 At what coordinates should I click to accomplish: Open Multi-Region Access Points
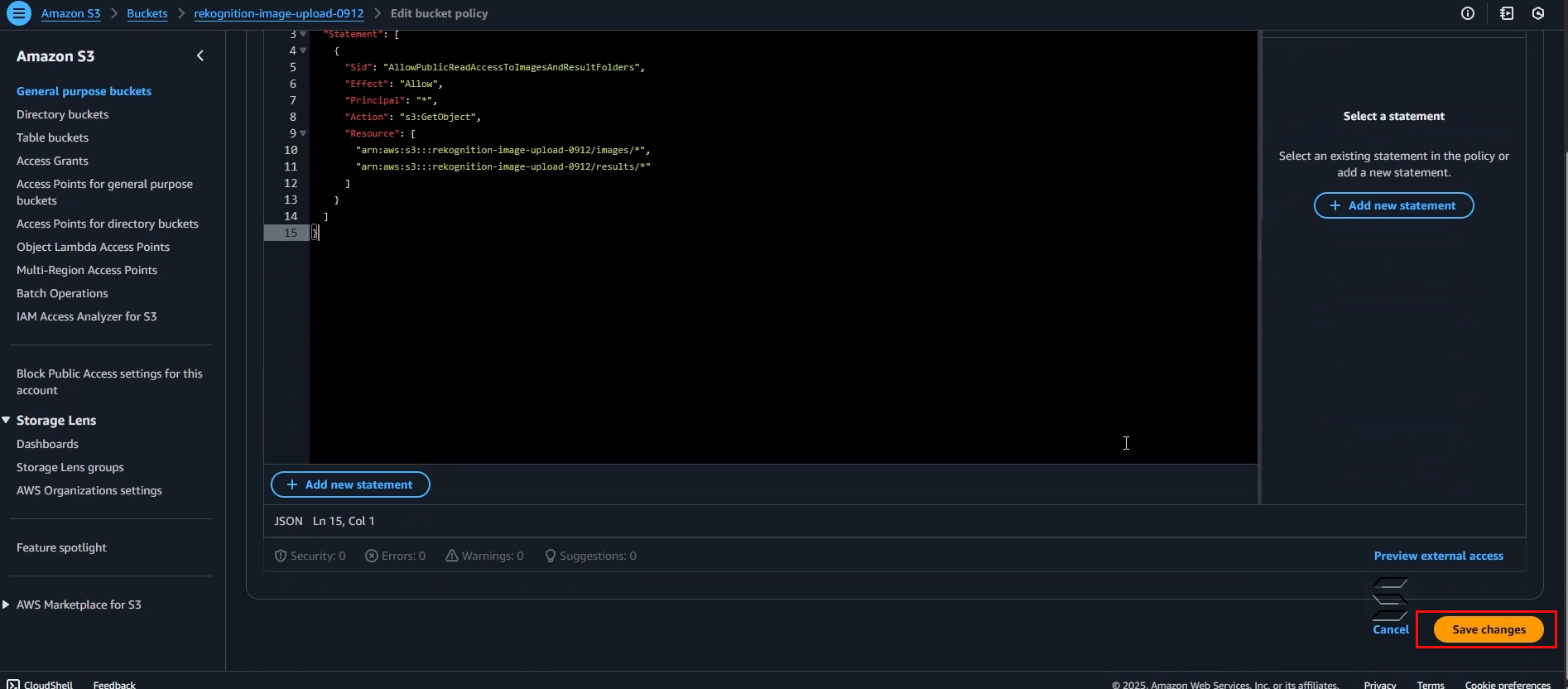click(x=87, y=270)
